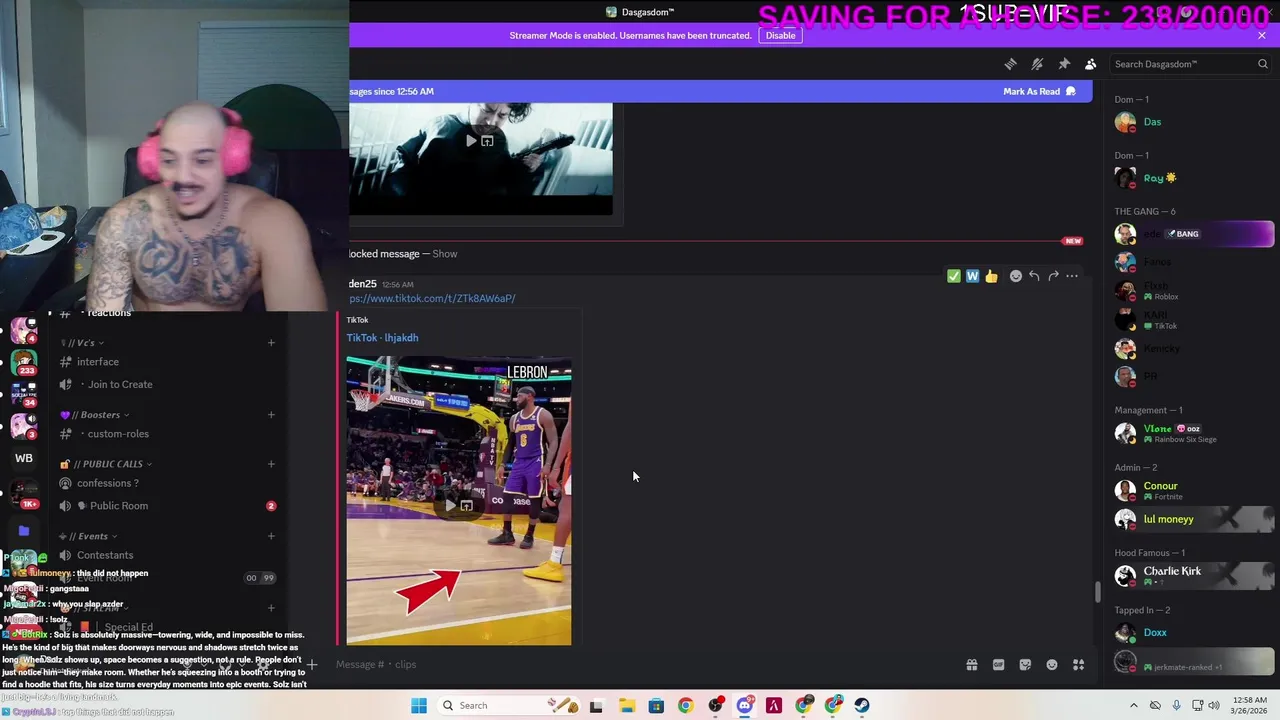Add thumbs up reaction to message
The width and height of the screenshot is (1280, 720).
[x=991, y=276]
